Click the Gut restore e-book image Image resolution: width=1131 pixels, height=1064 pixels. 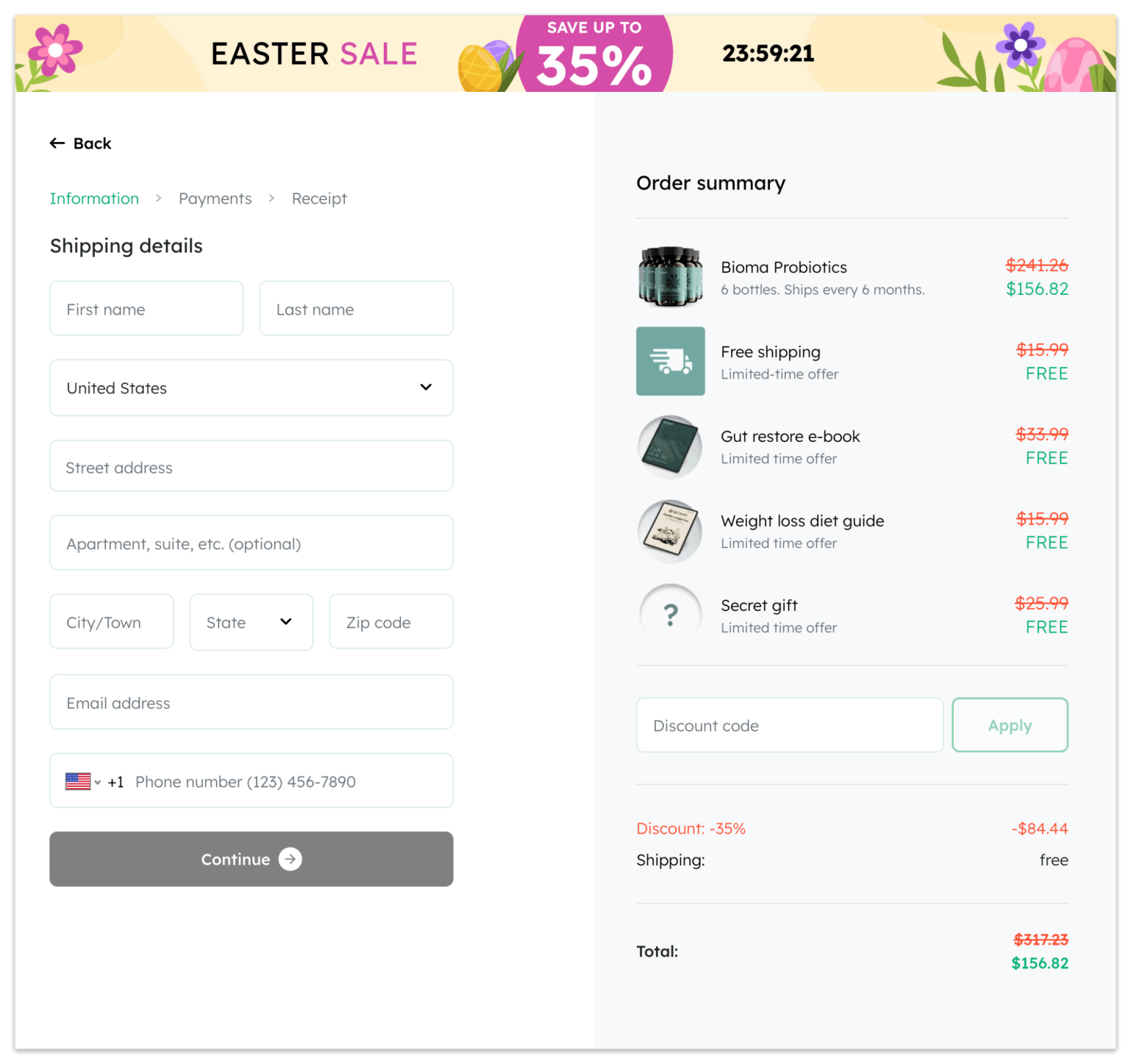click(x=670, y=446)
